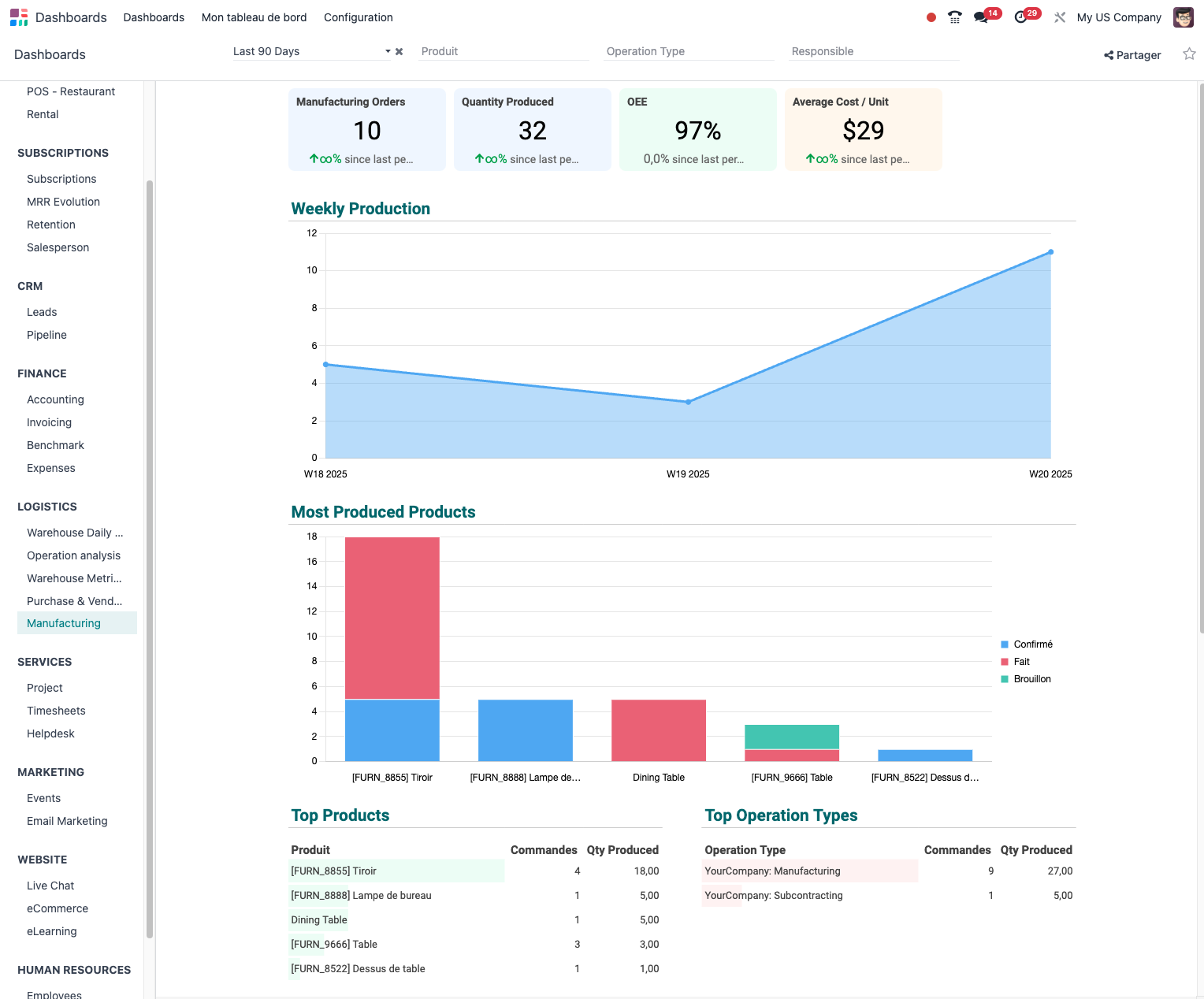Go to the Accounting dashboard
This screenshot has width=1204, height=999.
[x=55, y=399]
